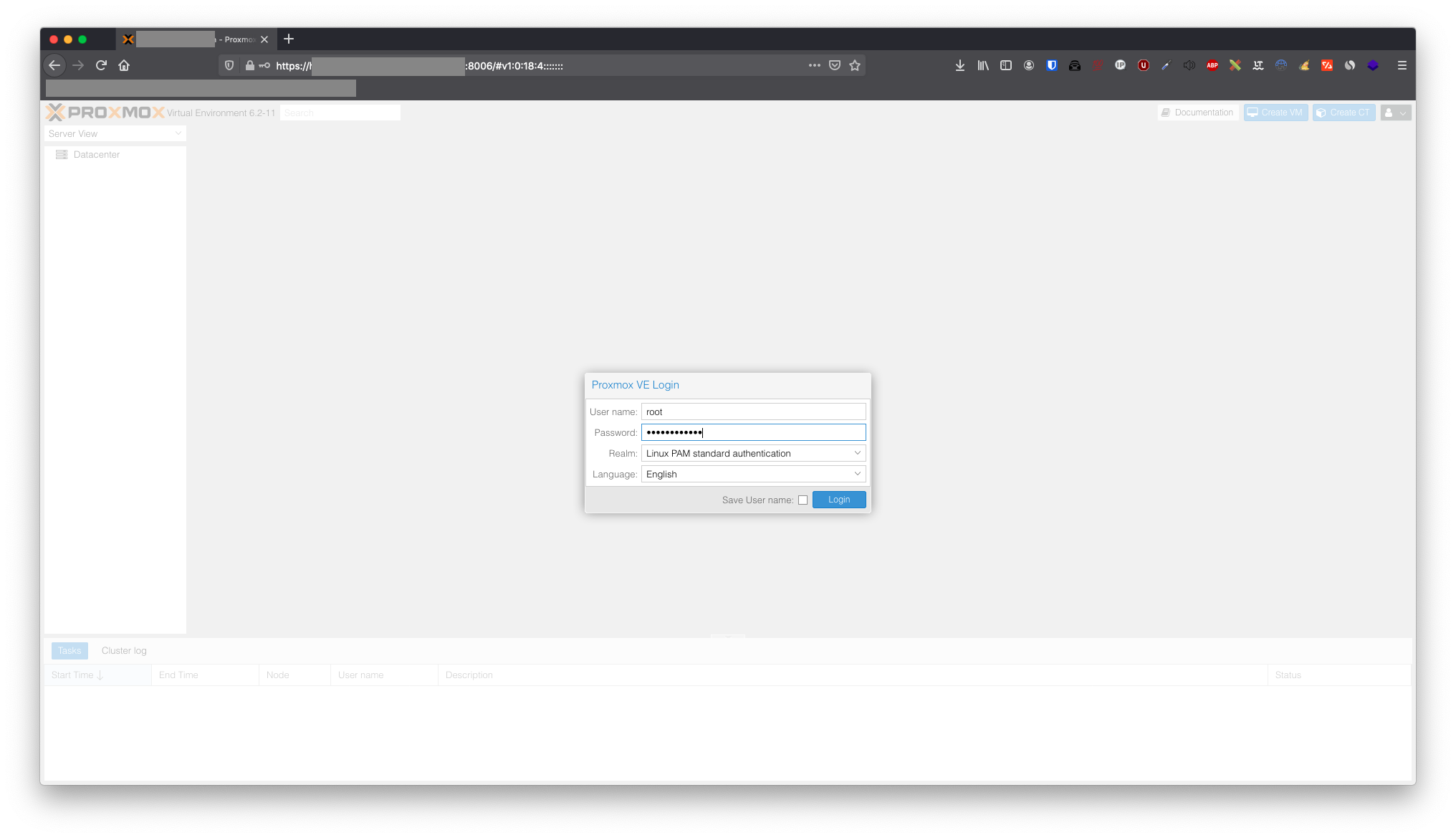Save page to Pocket

835,65
